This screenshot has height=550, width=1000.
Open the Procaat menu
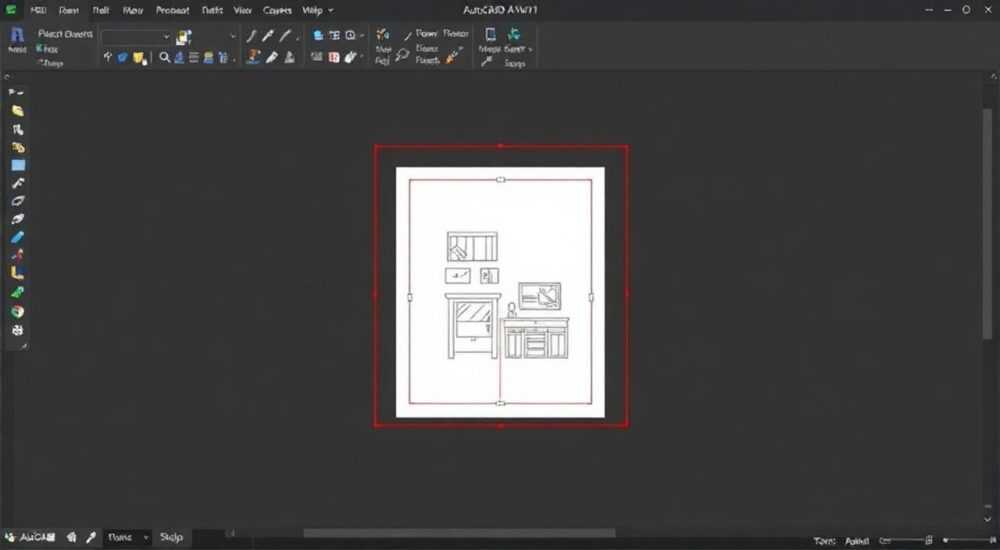[172, 10]
